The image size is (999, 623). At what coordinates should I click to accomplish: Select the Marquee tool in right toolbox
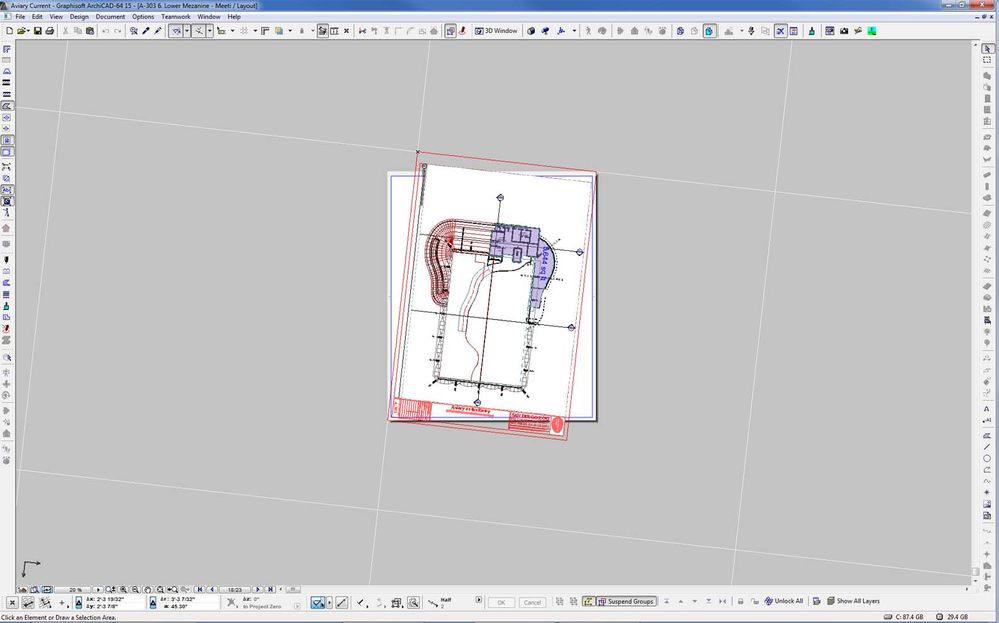(987, 60)
